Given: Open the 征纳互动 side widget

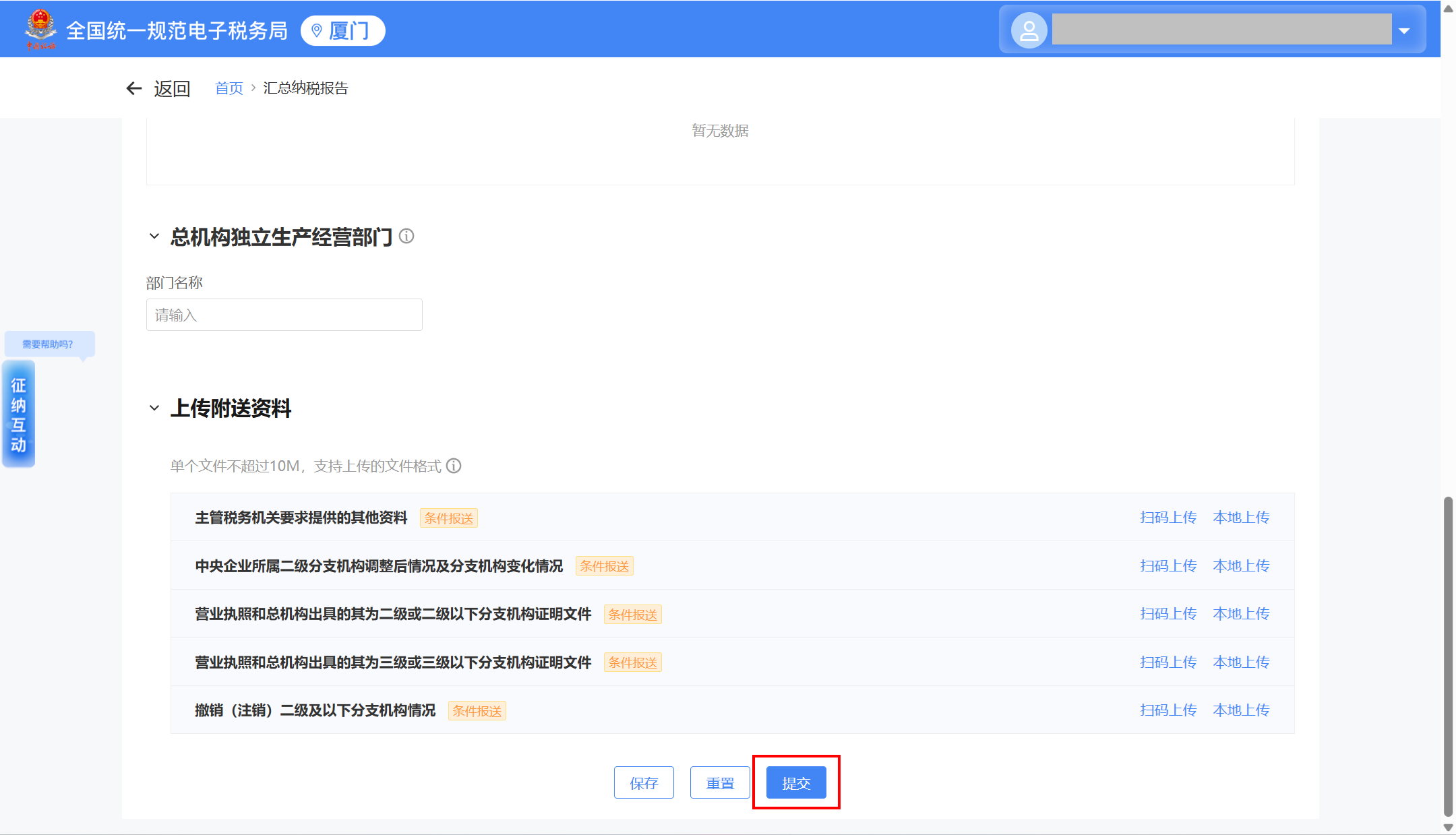Looking at the screenshot, I should [18, 414].
